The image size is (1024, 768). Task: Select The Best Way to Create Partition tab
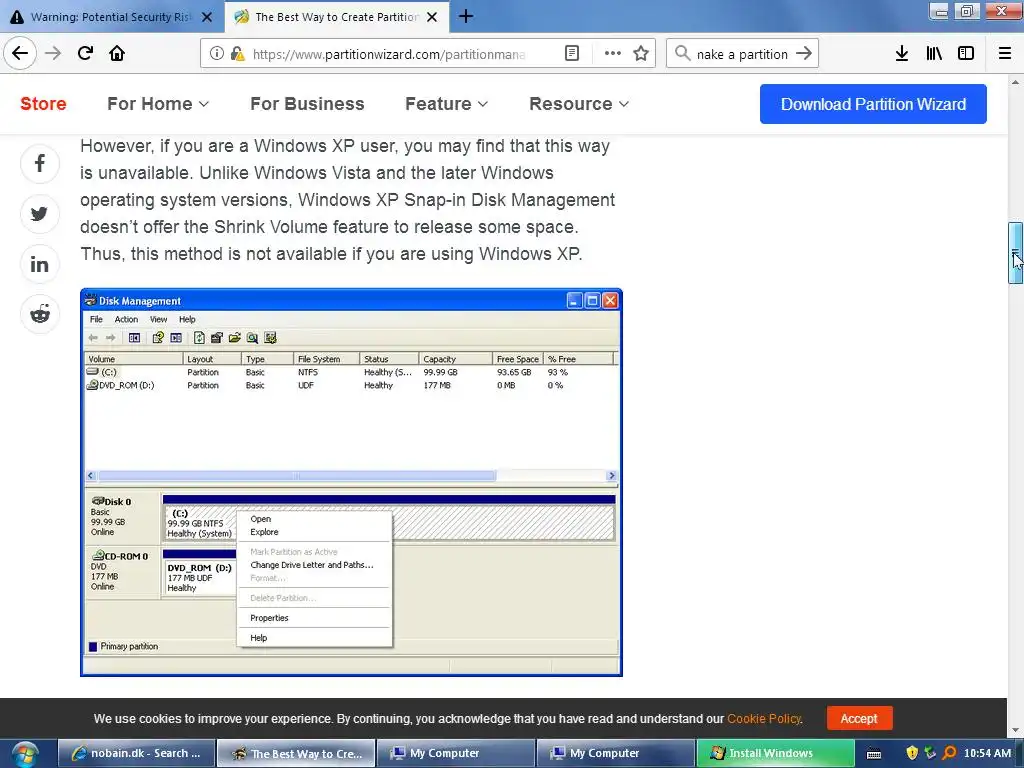pyautogui.click(x=336, y=17)
